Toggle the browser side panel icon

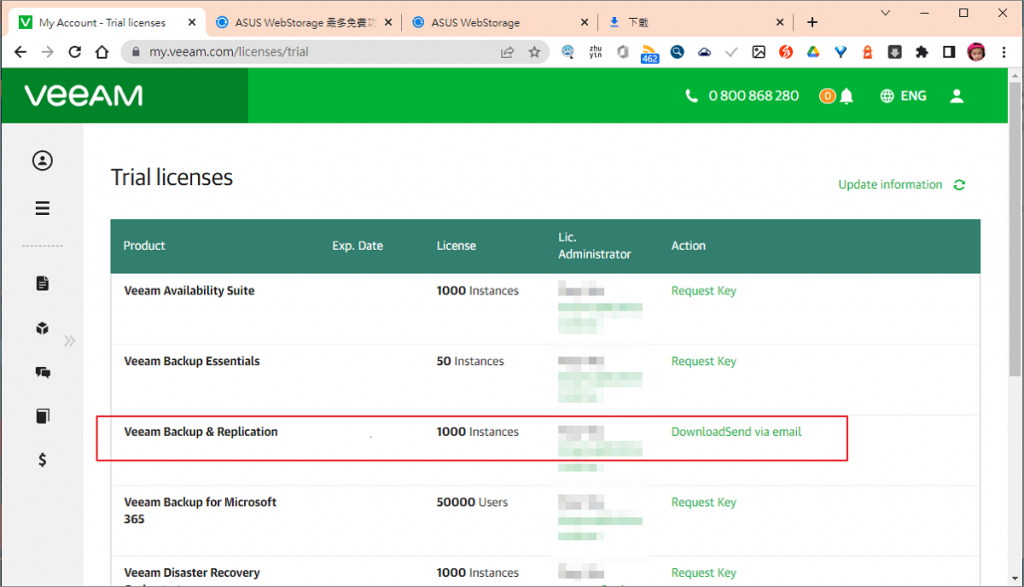[949, 52]
